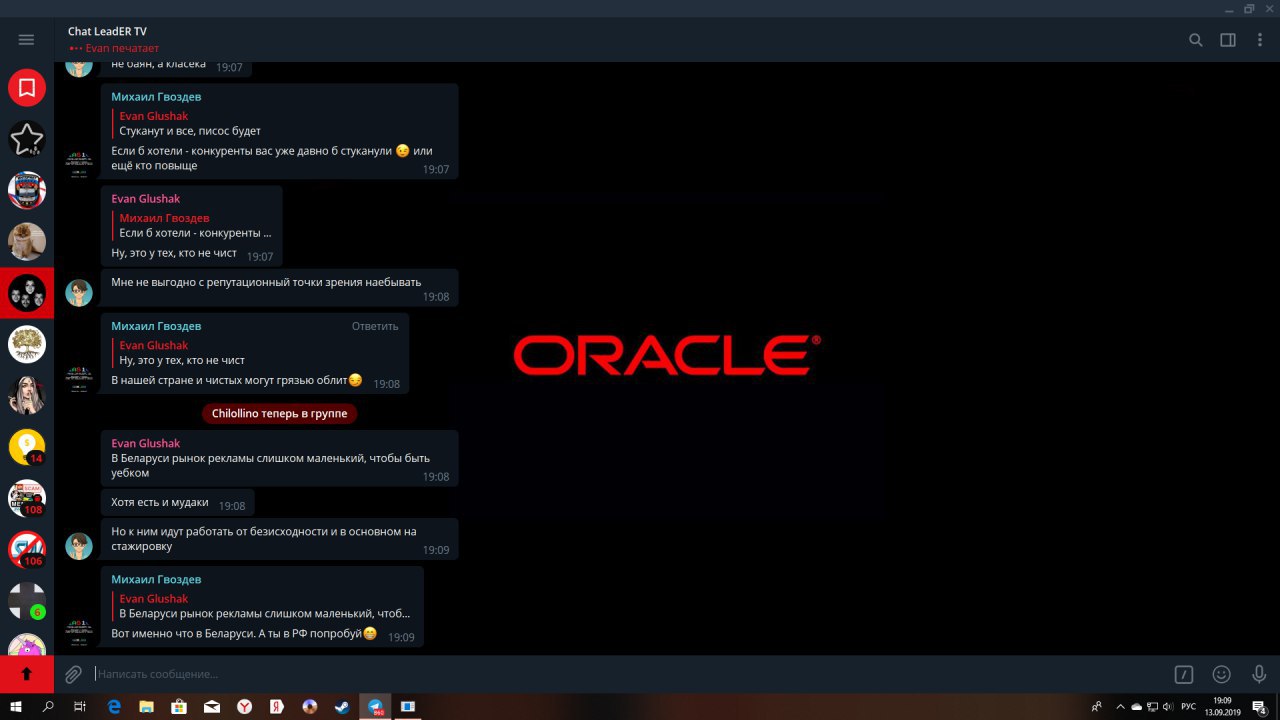The height and width of the screenshot is (720, 1280).
Task: Open Evan Glushak name above Belarus message
Action: point(146,443)
